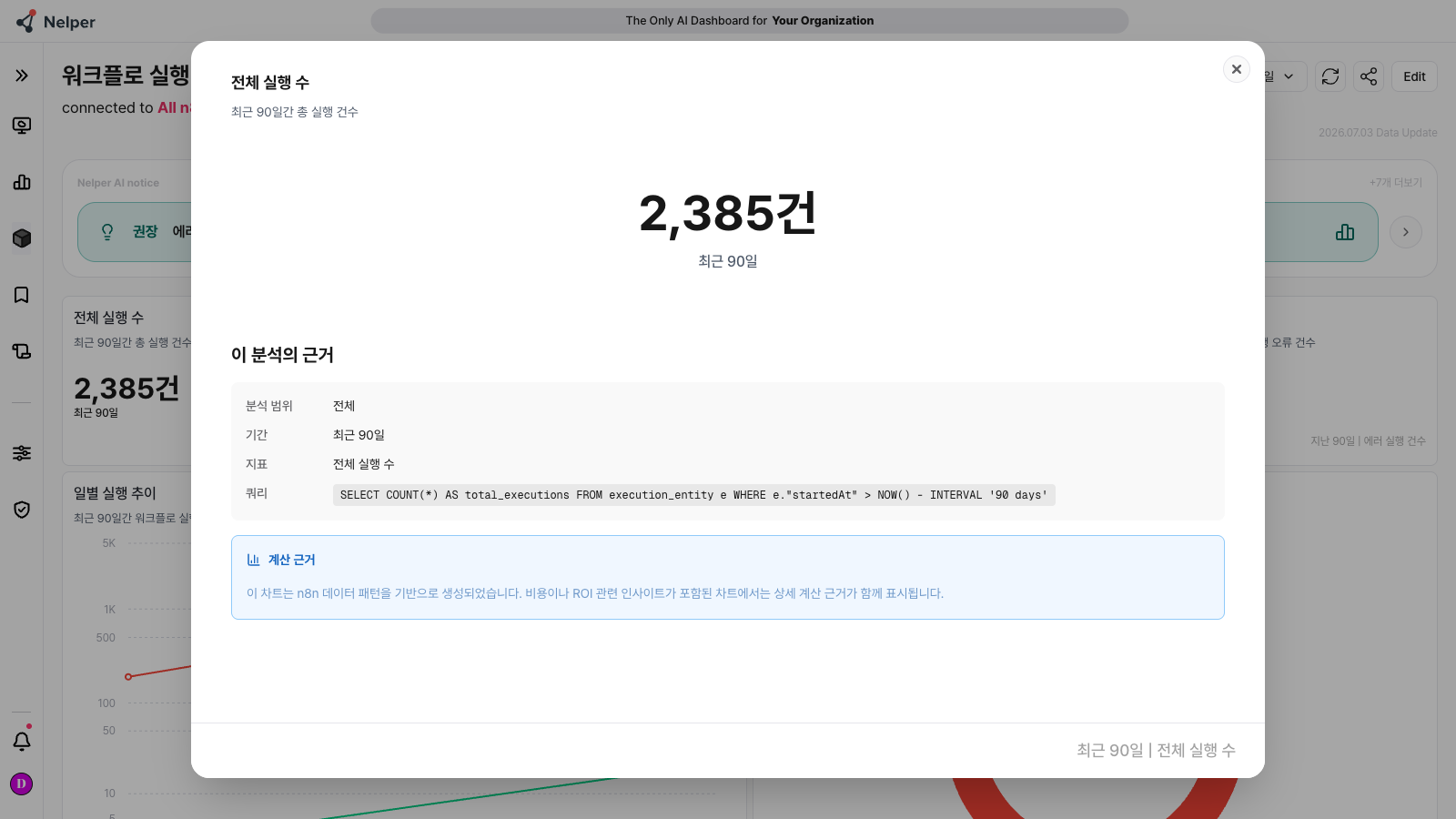Viewport: 1456px width, 819px height.
Task: Open the user avatar D profile
Action: click(x=21, y=784)
